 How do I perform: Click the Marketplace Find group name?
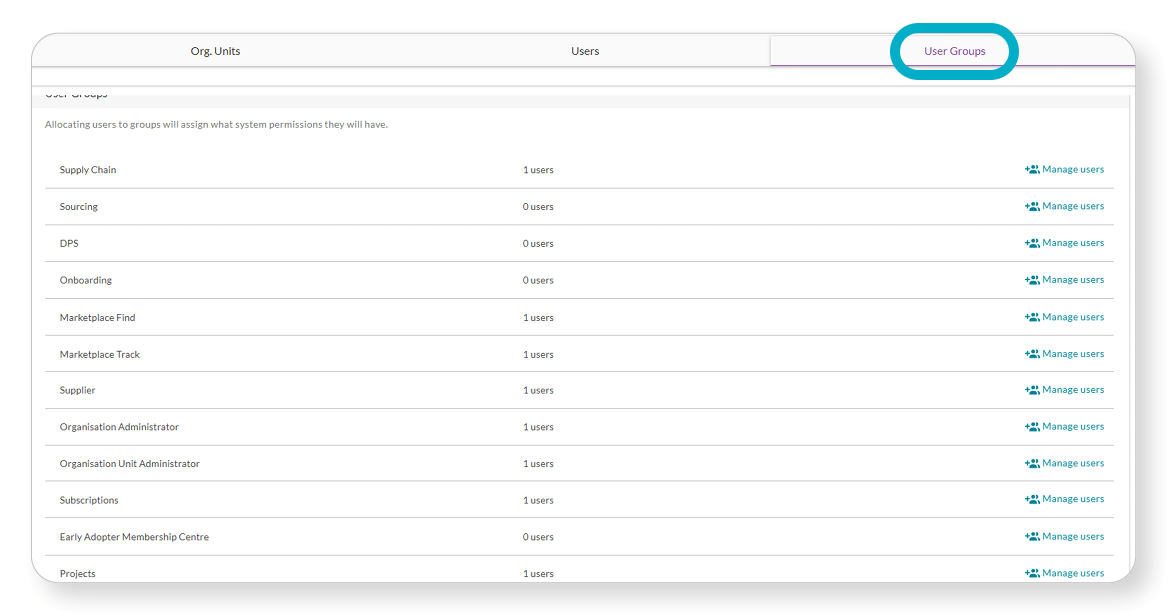coord(97,318)
